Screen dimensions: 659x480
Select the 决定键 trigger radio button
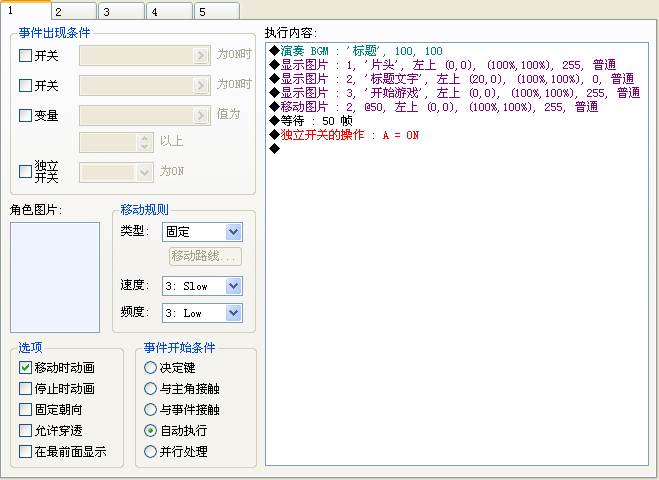[x=150, y=367]
